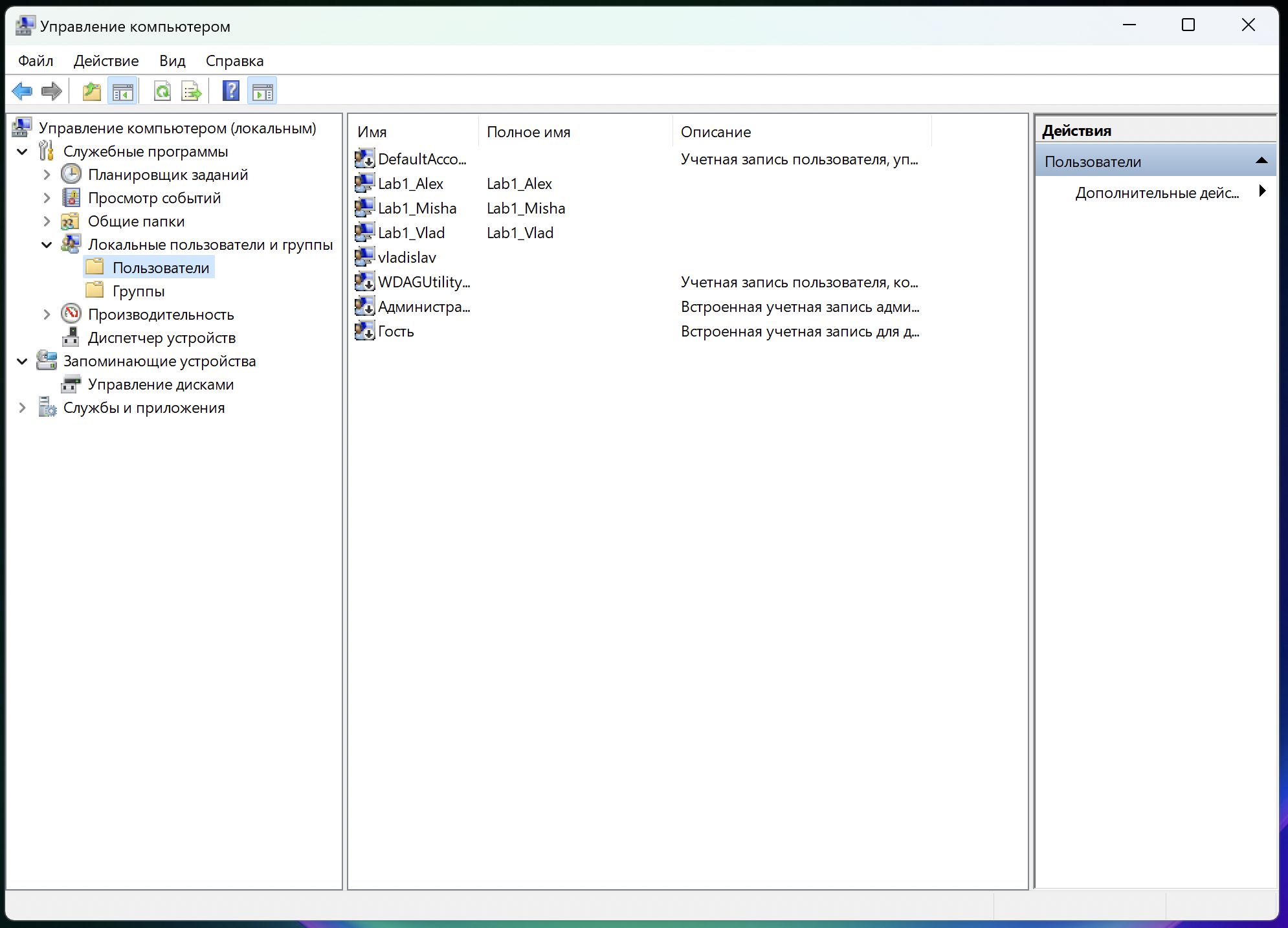Click the Up one level folder icon
The height and width of the screenshot is (928, 1288).
[x=92, y=91]
